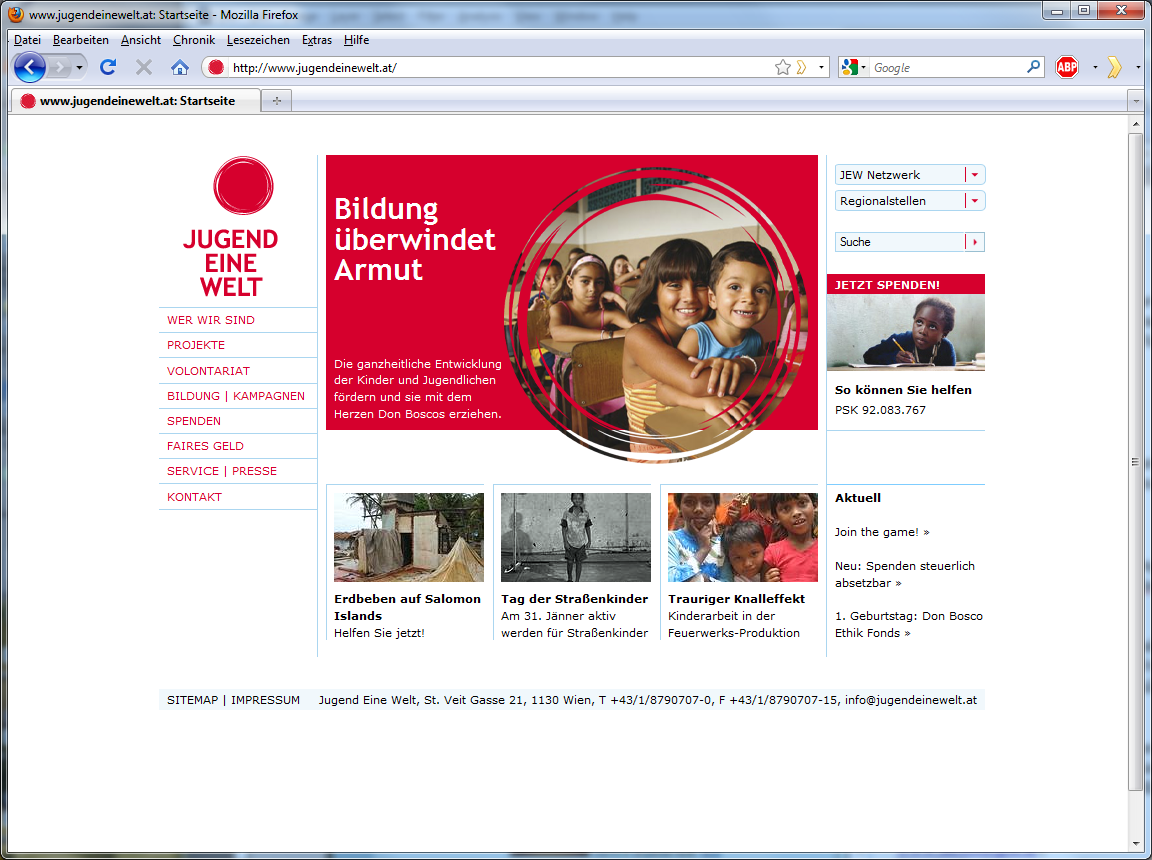Screen dimensions: 1152x860
Task: Open the Bearbeiten menu
Action: click(x=81, y=40)
